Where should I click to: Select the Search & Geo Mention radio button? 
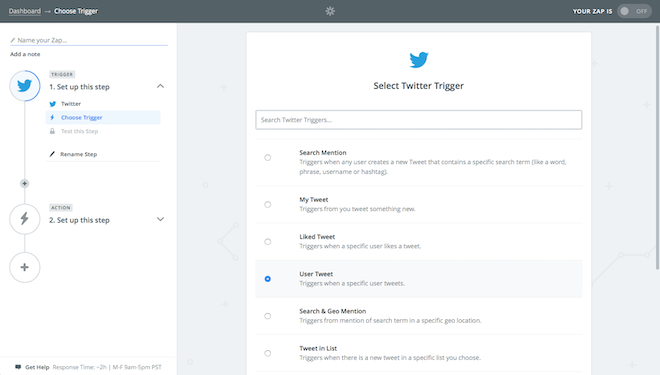point(268,316)
